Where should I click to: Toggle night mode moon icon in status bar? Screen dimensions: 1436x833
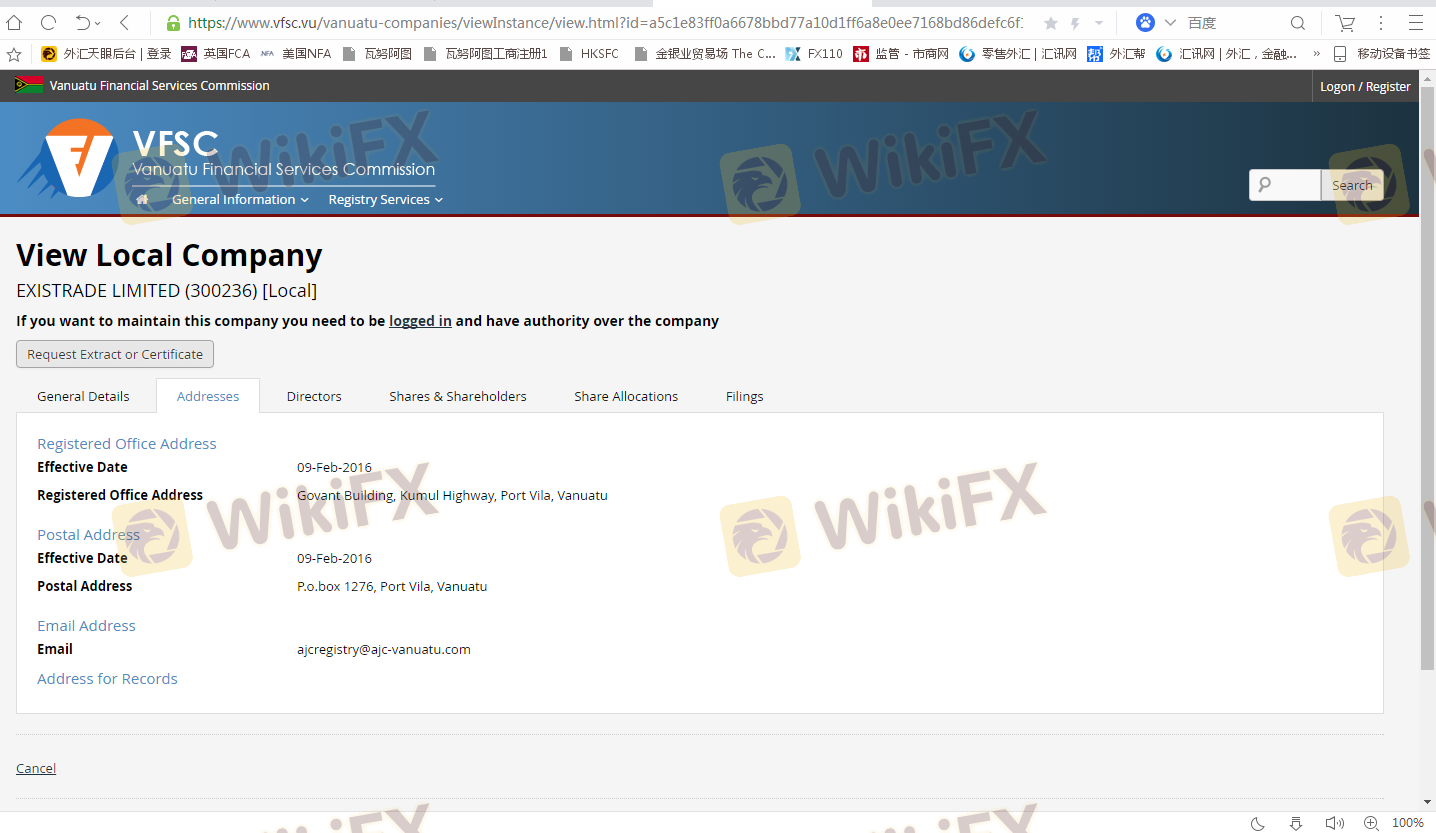1258,823
